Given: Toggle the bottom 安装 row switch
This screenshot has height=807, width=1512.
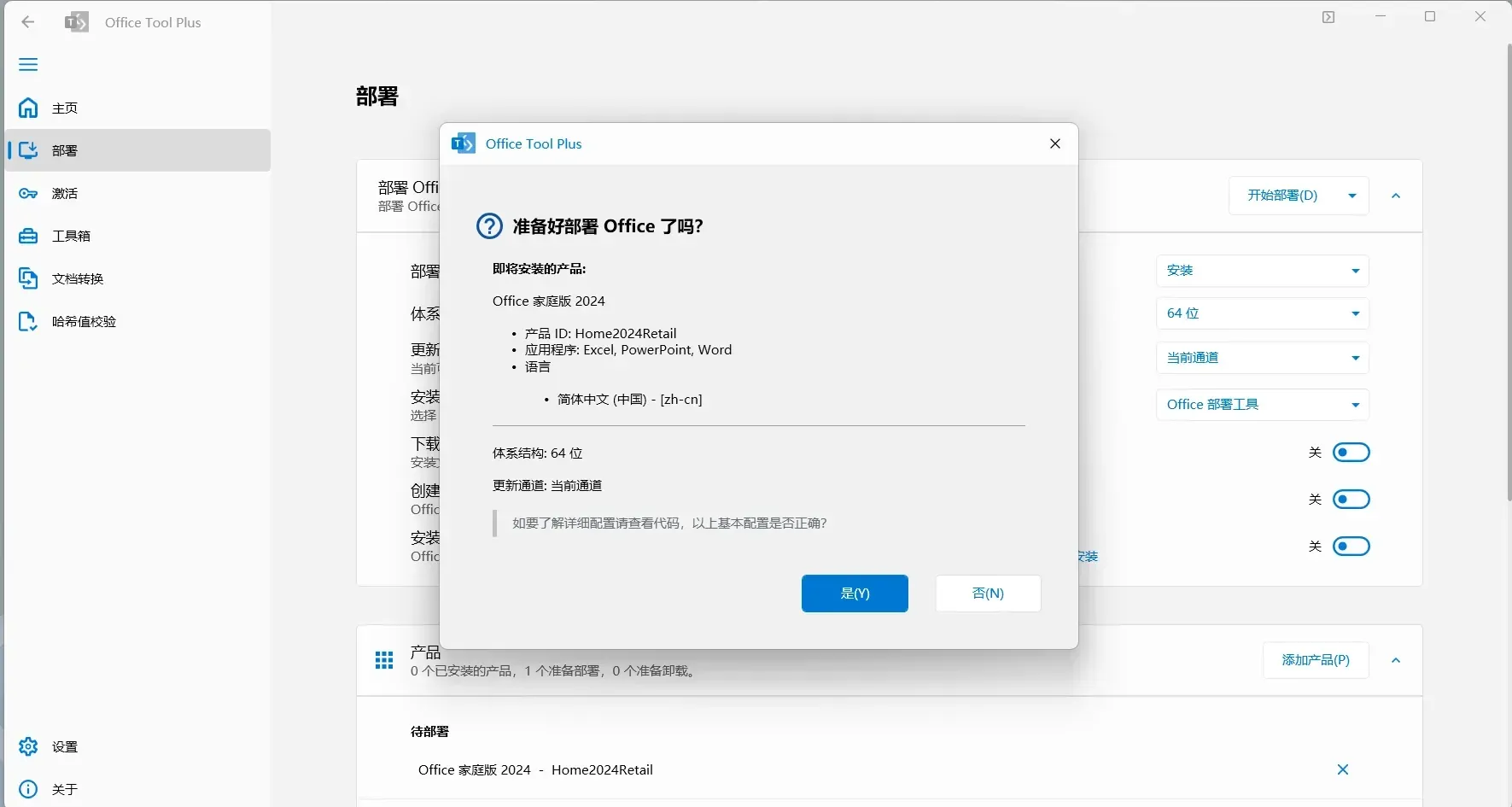Looking at the screenshot, I should [x=1351, y=546].
